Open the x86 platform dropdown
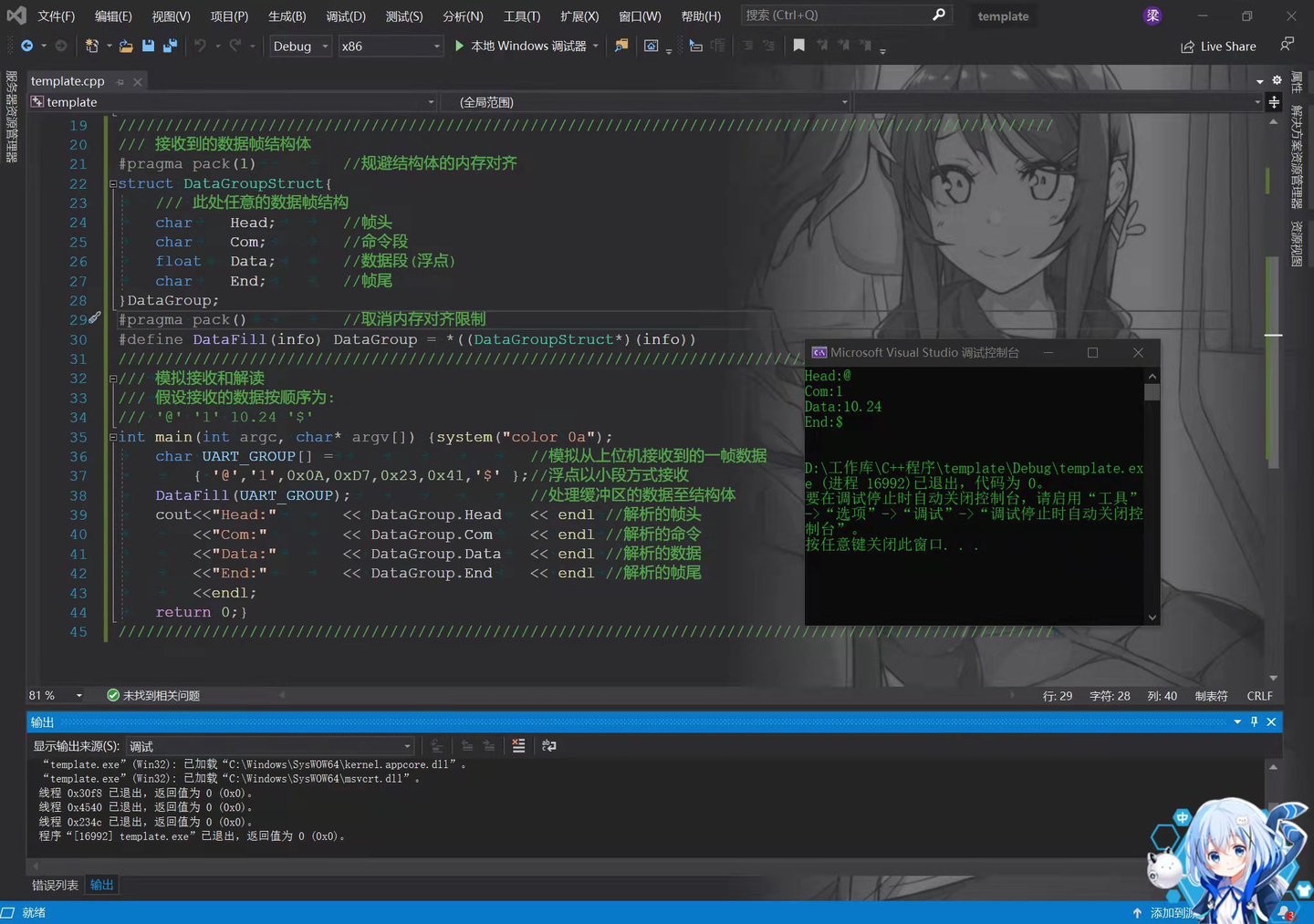The height and width of the screenshot is (924, 1314). point(390,46)
